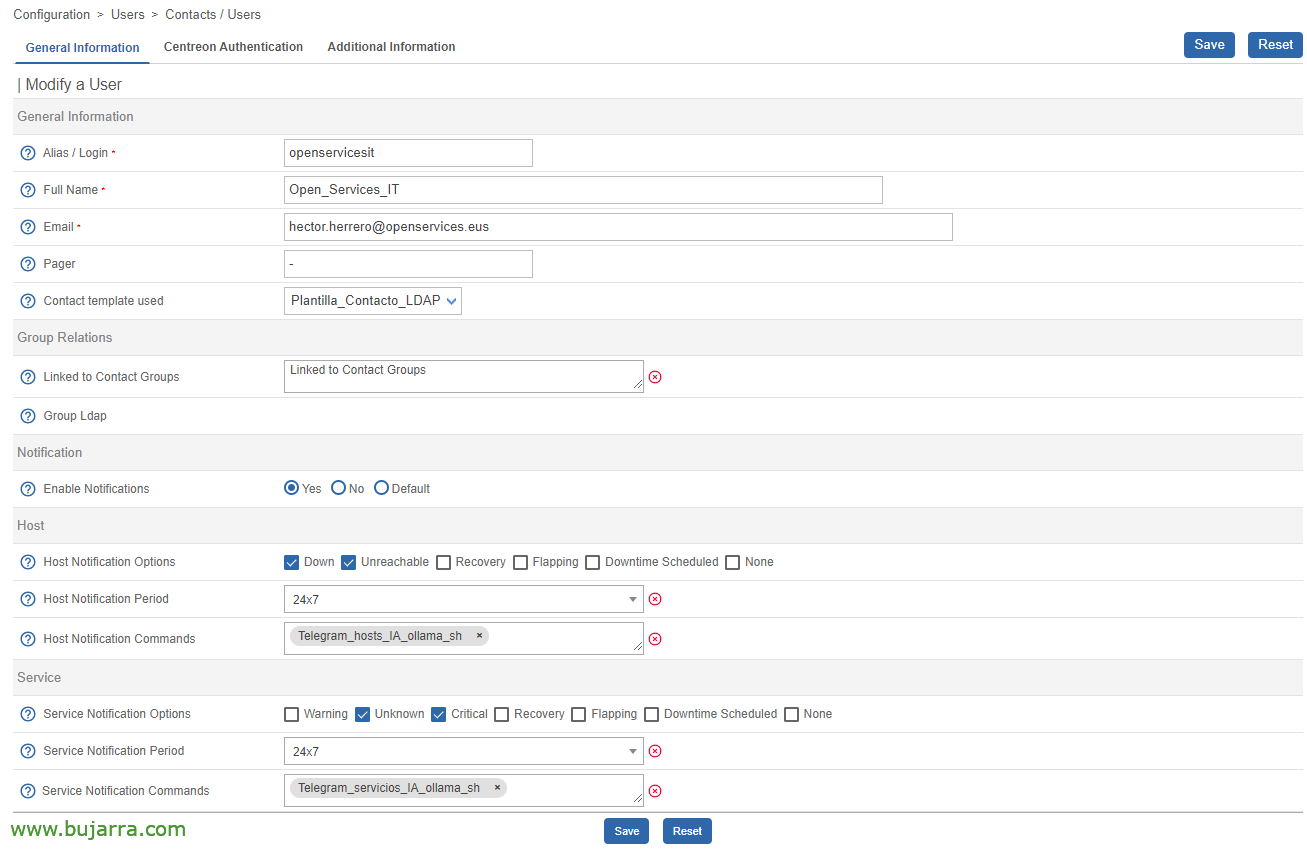Remove Telegram_servicios_IA_ollama_sh tag
Viewport: 1307px width, 850px height.
click(x=497, y=787)
